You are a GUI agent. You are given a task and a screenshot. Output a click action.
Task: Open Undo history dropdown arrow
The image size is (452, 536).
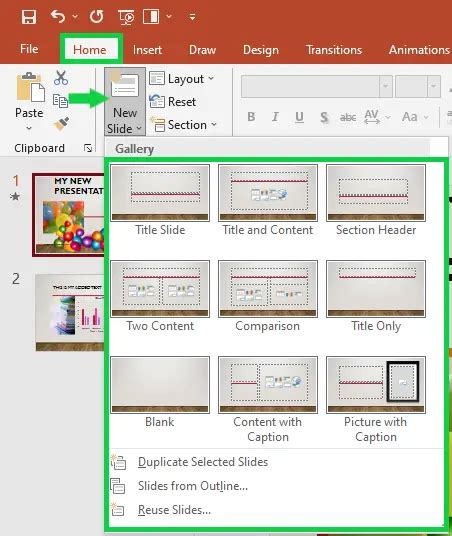coord(75,16)
